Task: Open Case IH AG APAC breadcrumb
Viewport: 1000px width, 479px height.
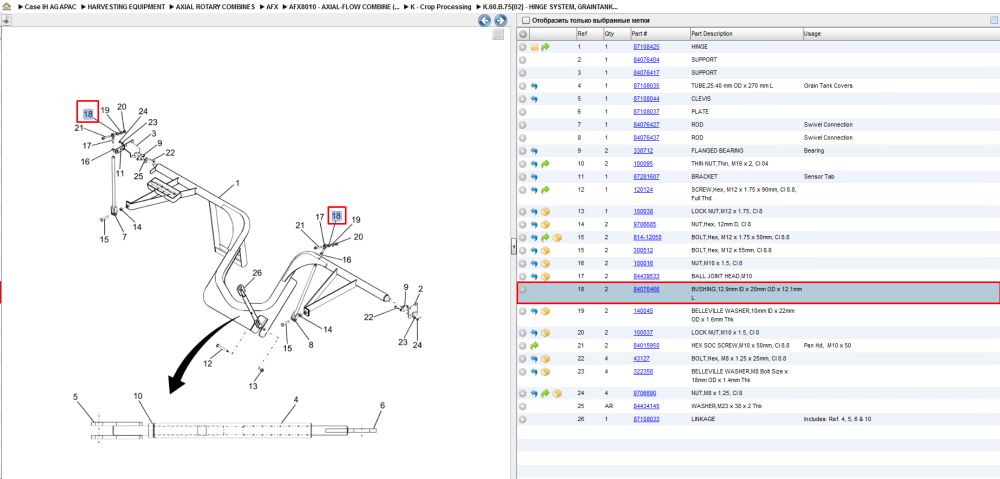Action: (50, 6)
